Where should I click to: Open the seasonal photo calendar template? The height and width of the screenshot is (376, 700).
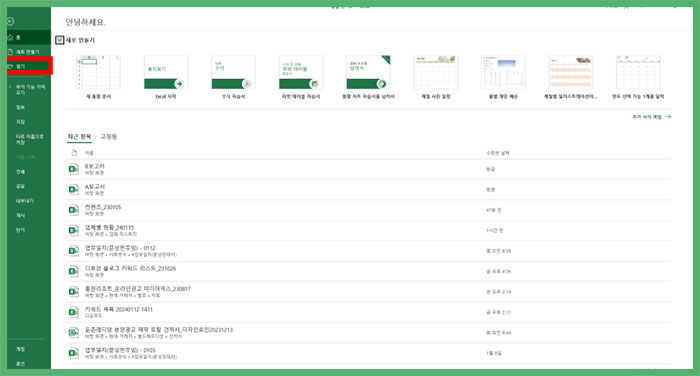click(436, 77)
